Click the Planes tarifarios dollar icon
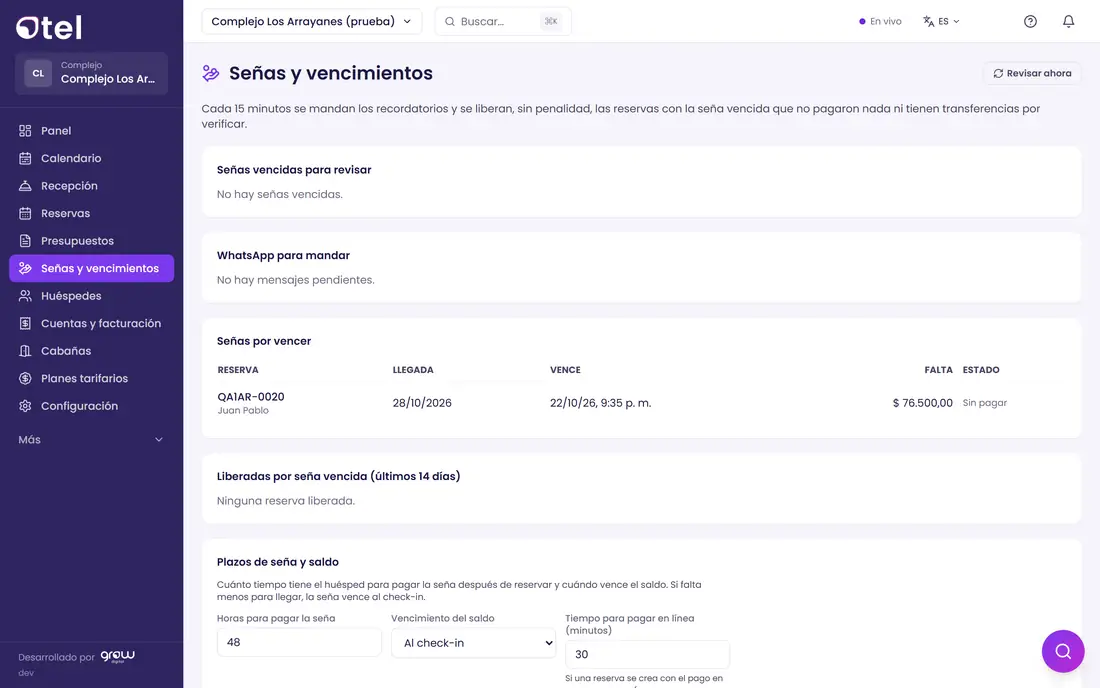 tap(25, 379)
